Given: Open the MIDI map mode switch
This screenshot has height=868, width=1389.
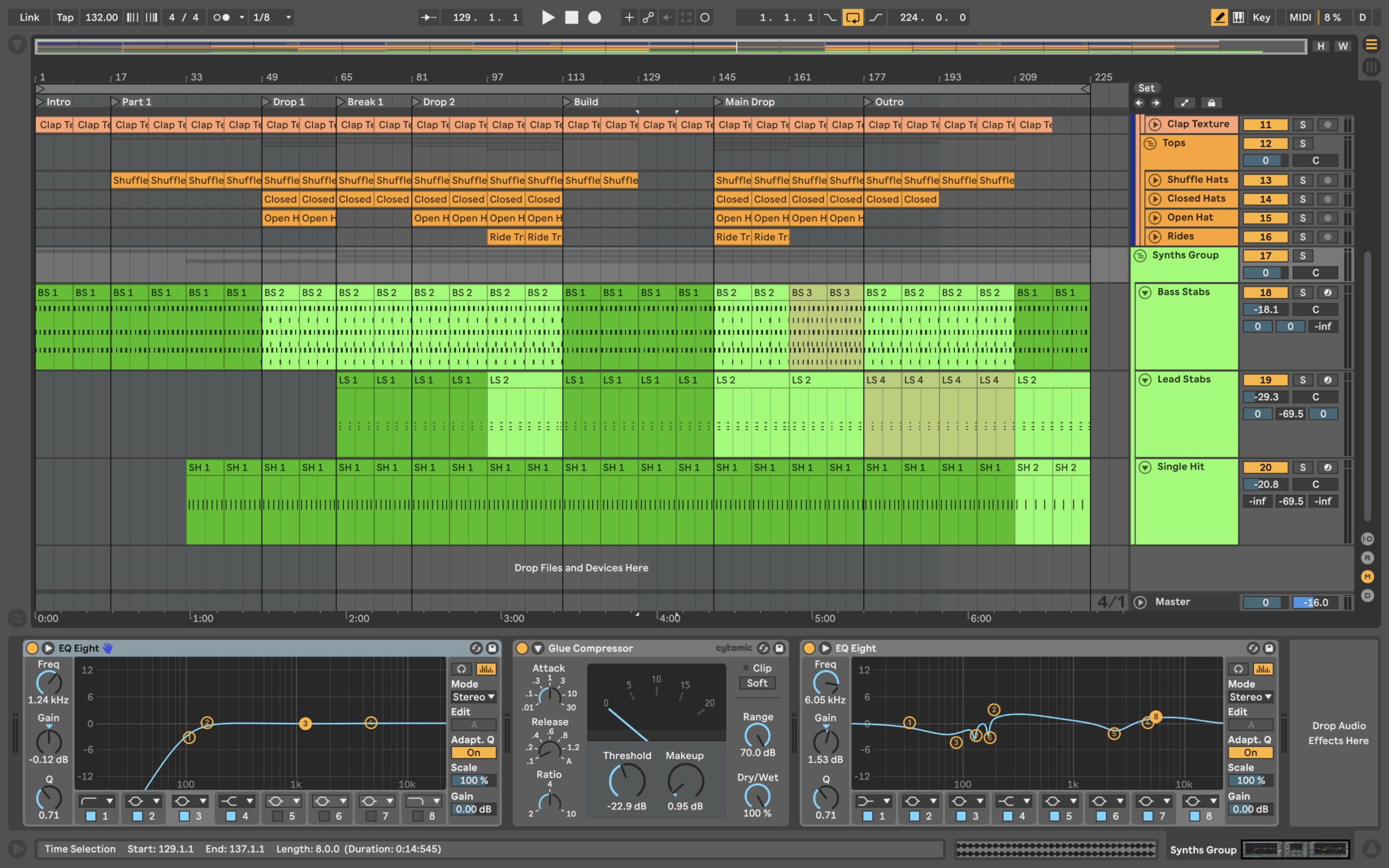Looking at the screenshot, I should tap(1299, 17).
